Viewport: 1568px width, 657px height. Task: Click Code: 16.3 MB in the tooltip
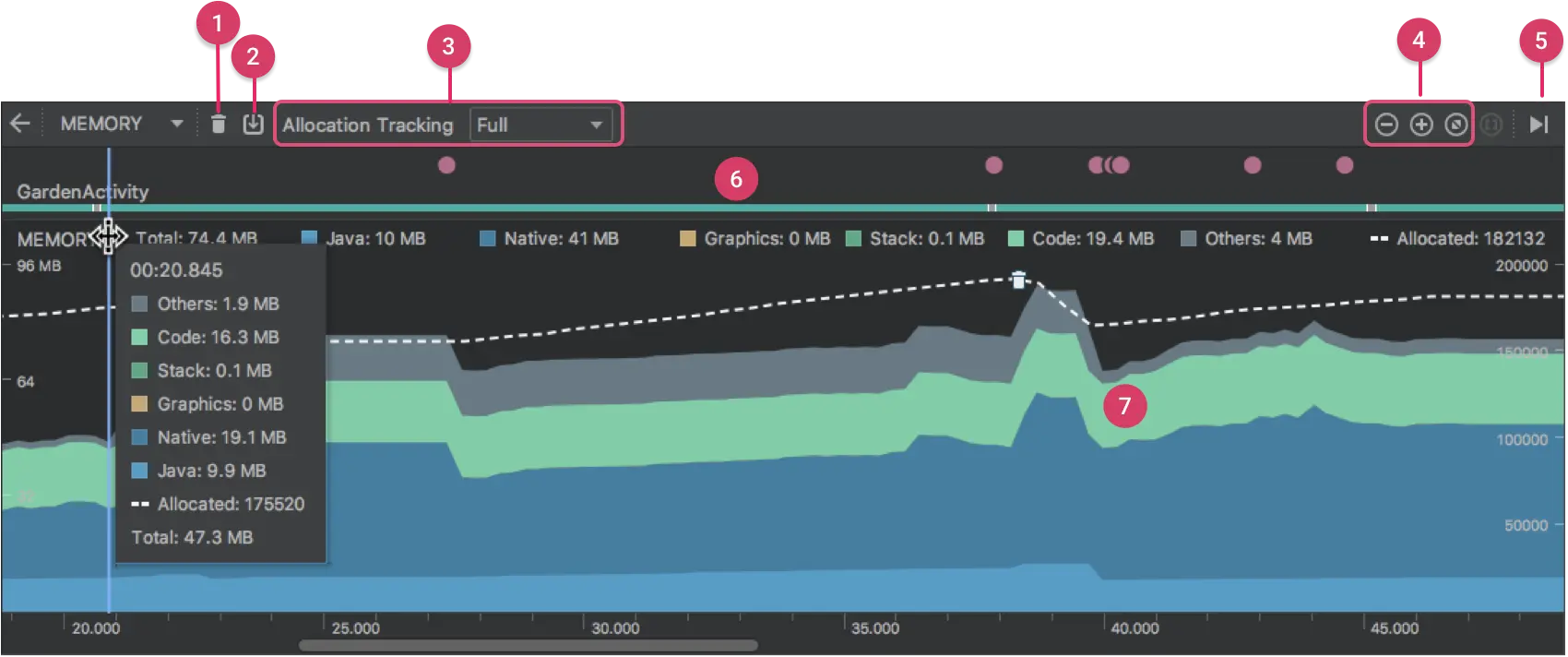point(205,337)
